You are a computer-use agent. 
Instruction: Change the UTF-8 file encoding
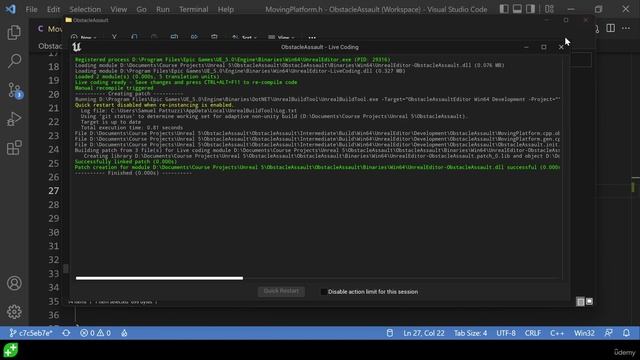point(506,333)
